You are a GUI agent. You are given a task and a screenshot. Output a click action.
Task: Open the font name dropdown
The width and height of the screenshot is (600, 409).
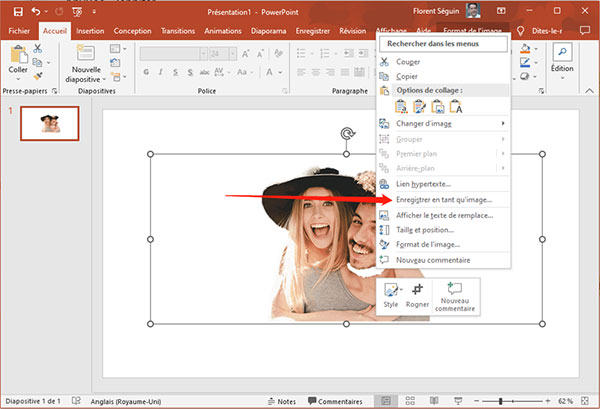204,54
